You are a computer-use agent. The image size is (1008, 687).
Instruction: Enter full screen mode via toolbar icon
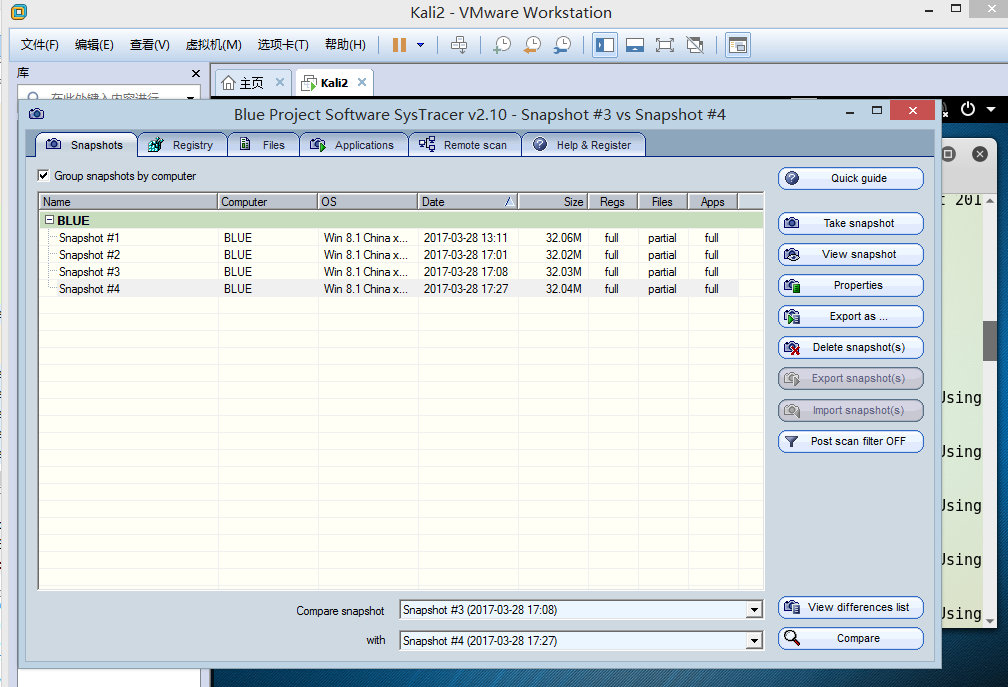click(x=665, y=45)
